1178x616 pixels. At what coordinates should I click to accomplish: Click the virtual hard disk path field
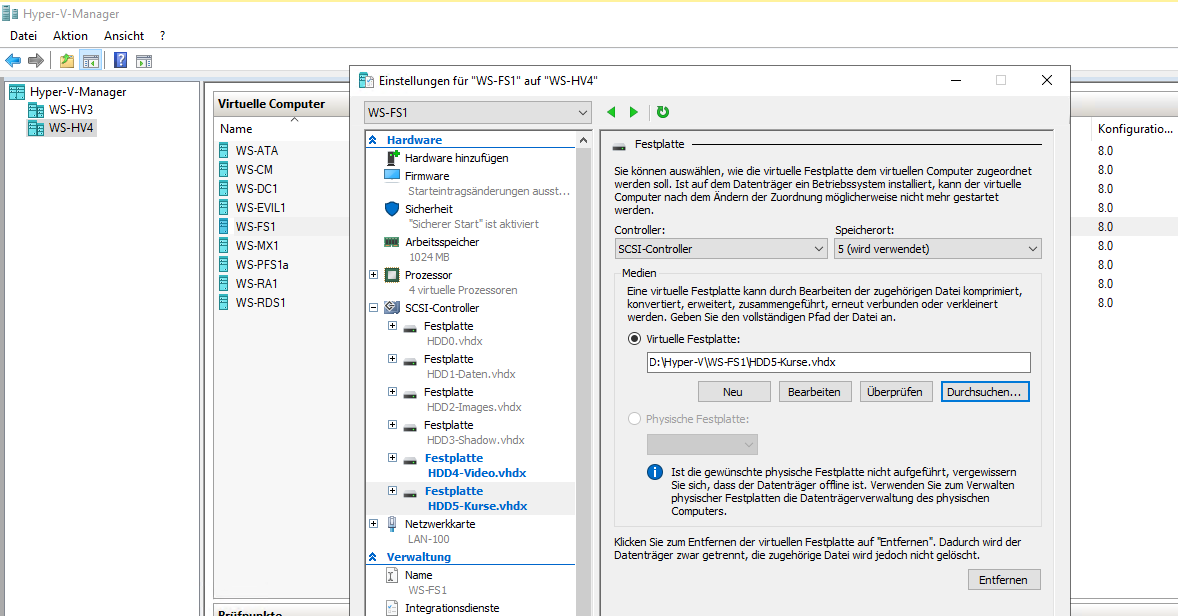point(838,362)
